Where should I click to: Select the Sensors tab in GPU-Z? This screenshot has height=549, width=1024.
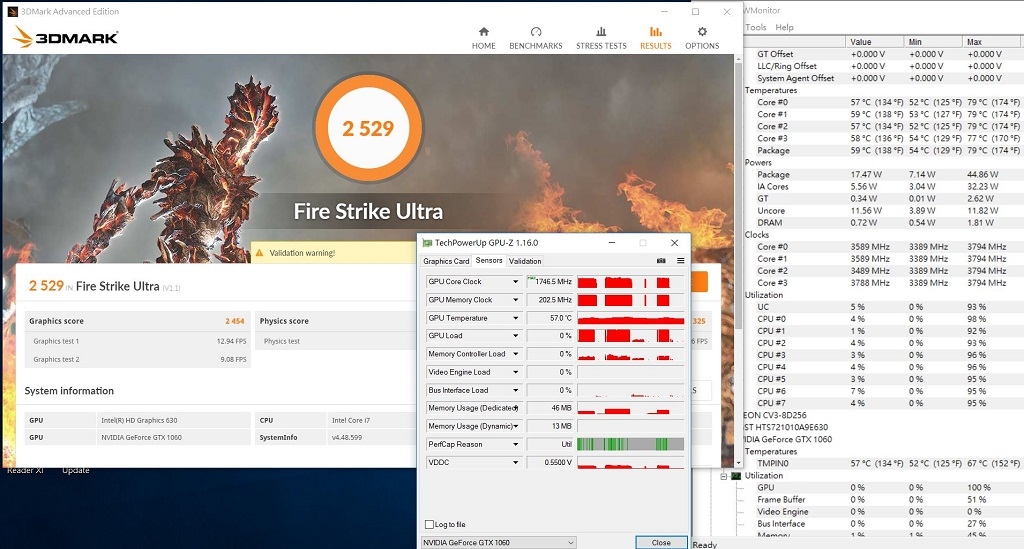[488, 260]
